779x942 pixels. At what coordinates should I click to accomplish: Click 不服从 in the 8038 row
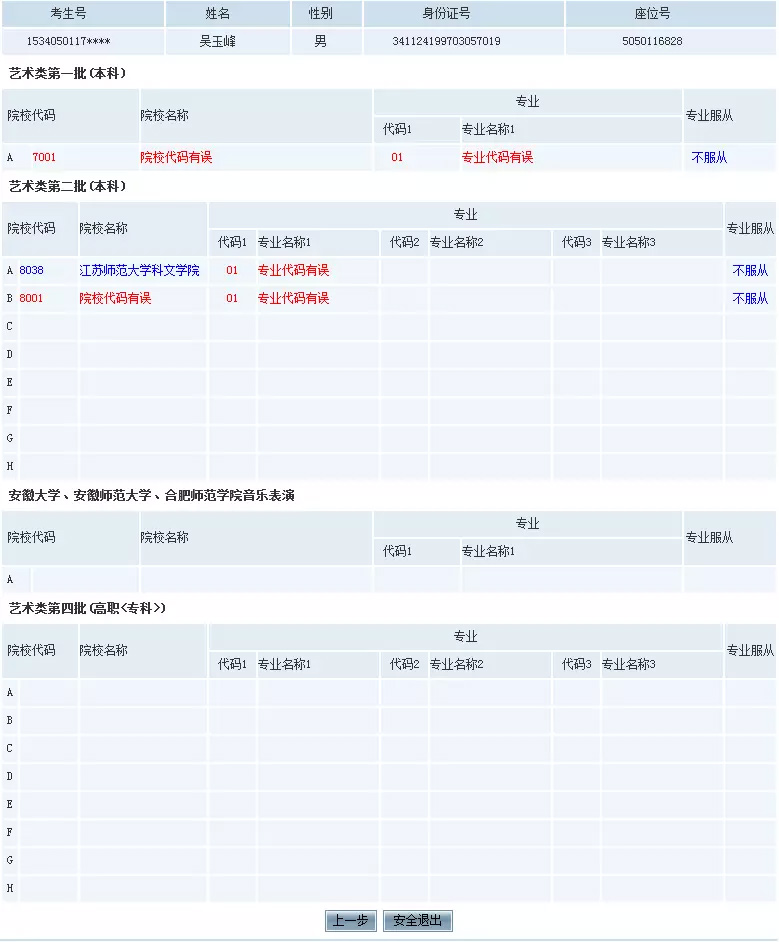(x=750, y=270)
